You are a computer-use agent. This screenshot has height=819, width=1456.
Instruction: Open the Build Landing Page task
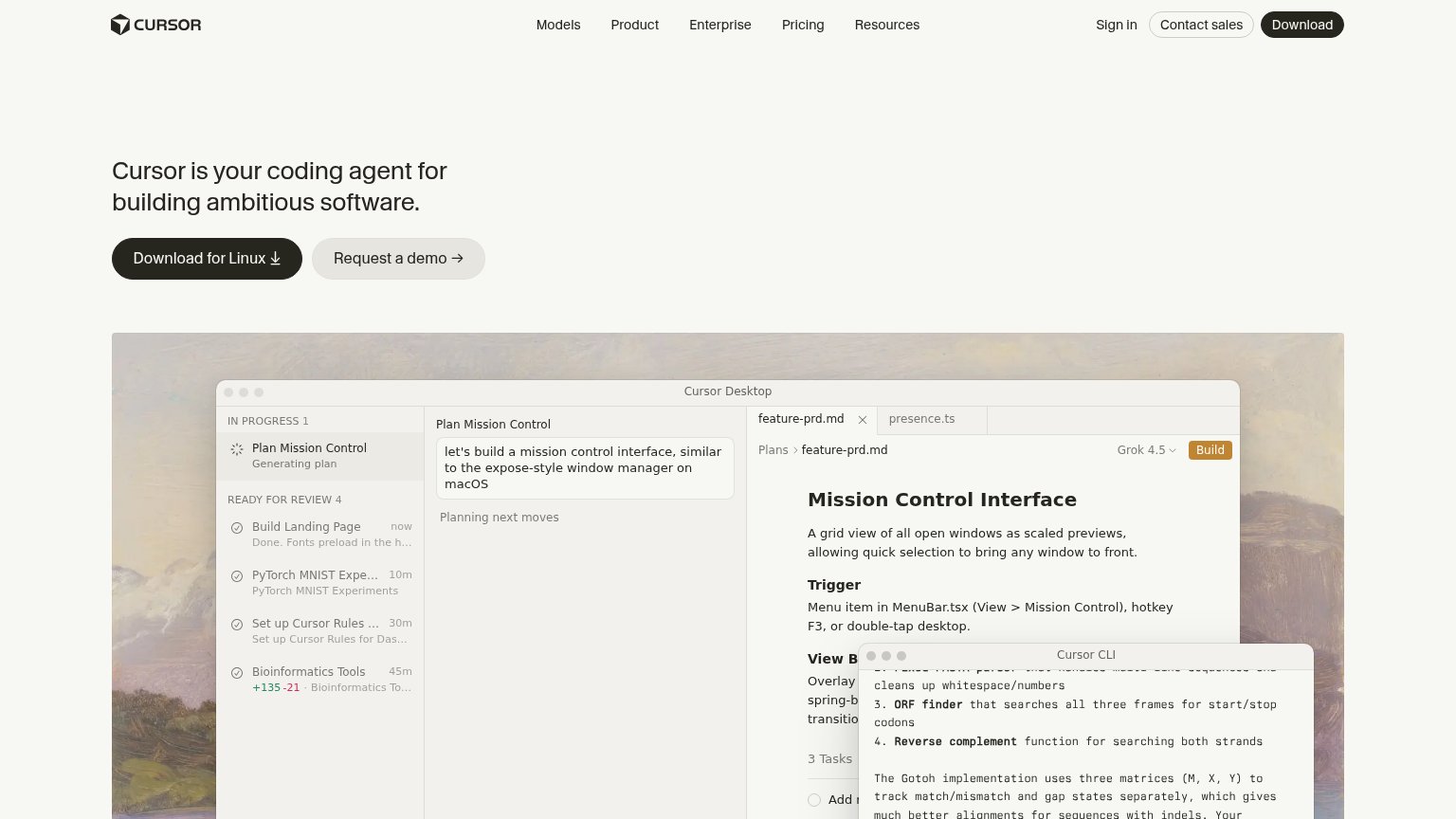(320, 535)
